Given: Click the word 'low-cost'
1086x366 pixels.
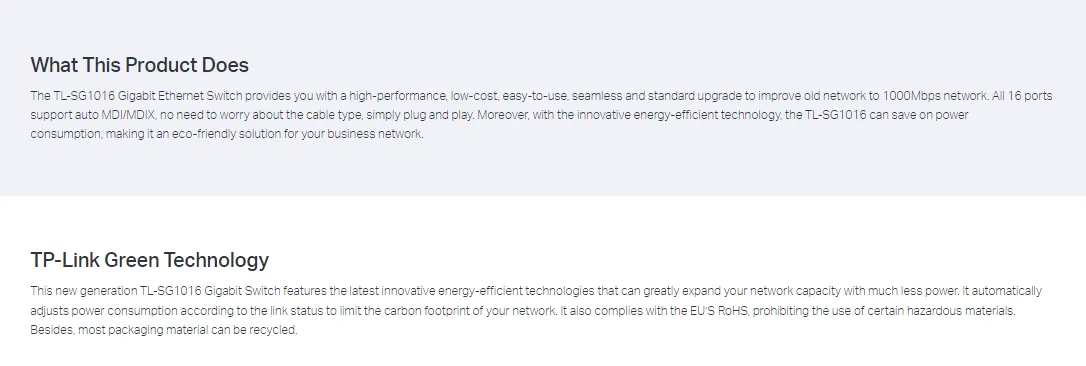Looking at the screenshot, I should point(474,96).
